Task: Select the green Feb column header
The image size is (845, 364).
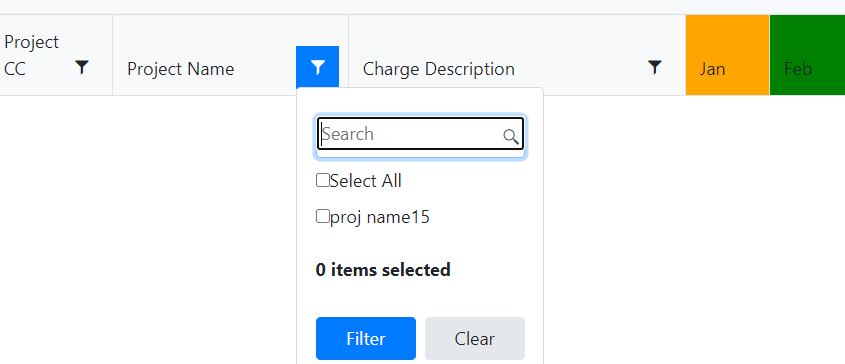Action: [x=807, y=55]
